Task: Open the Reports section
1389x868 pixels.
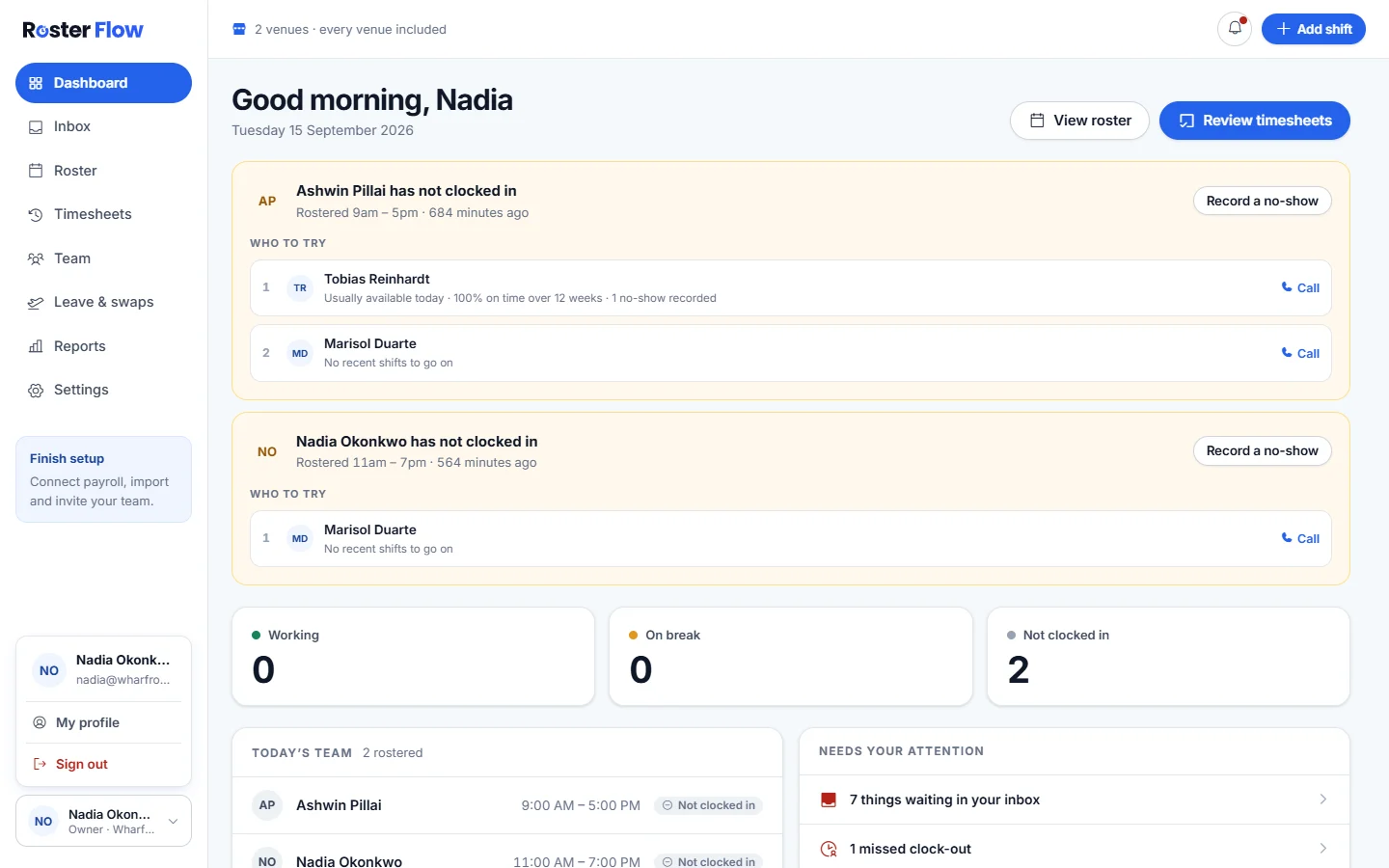Action: coord(103,346)
